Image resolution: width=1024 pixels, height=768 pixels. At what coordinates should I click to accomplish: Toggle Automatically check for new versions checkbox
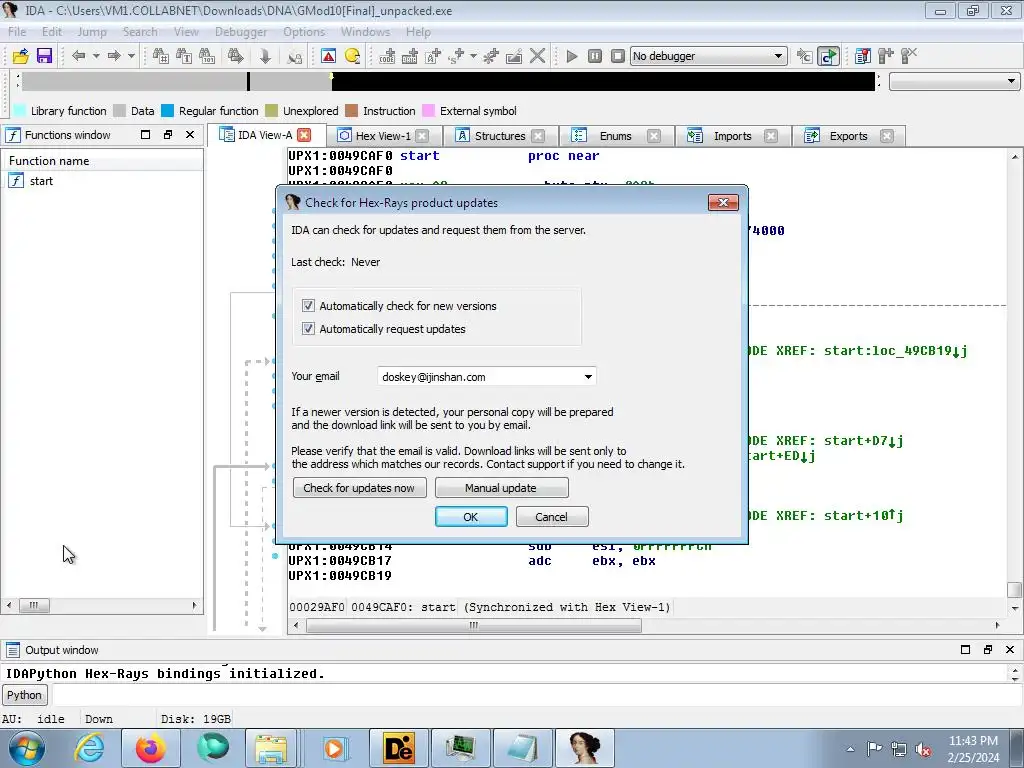[308, 306]
